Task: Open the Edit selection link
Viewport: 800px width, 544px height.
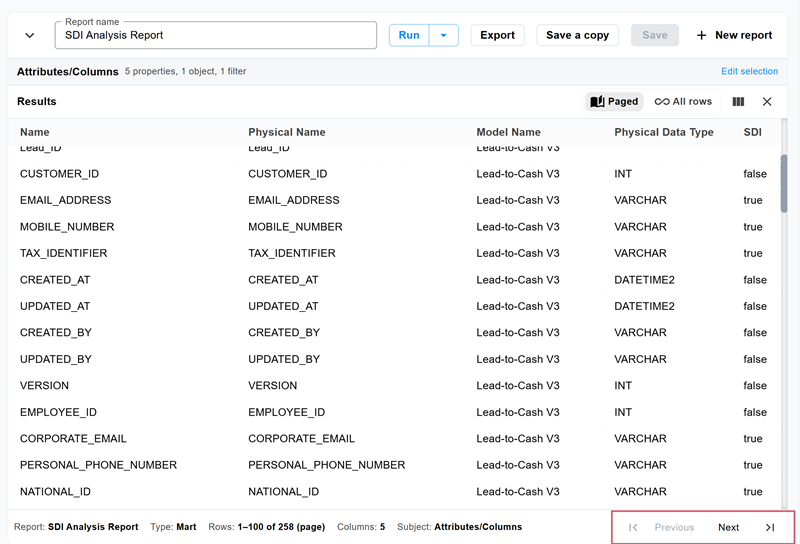Action: coord(749,71)
